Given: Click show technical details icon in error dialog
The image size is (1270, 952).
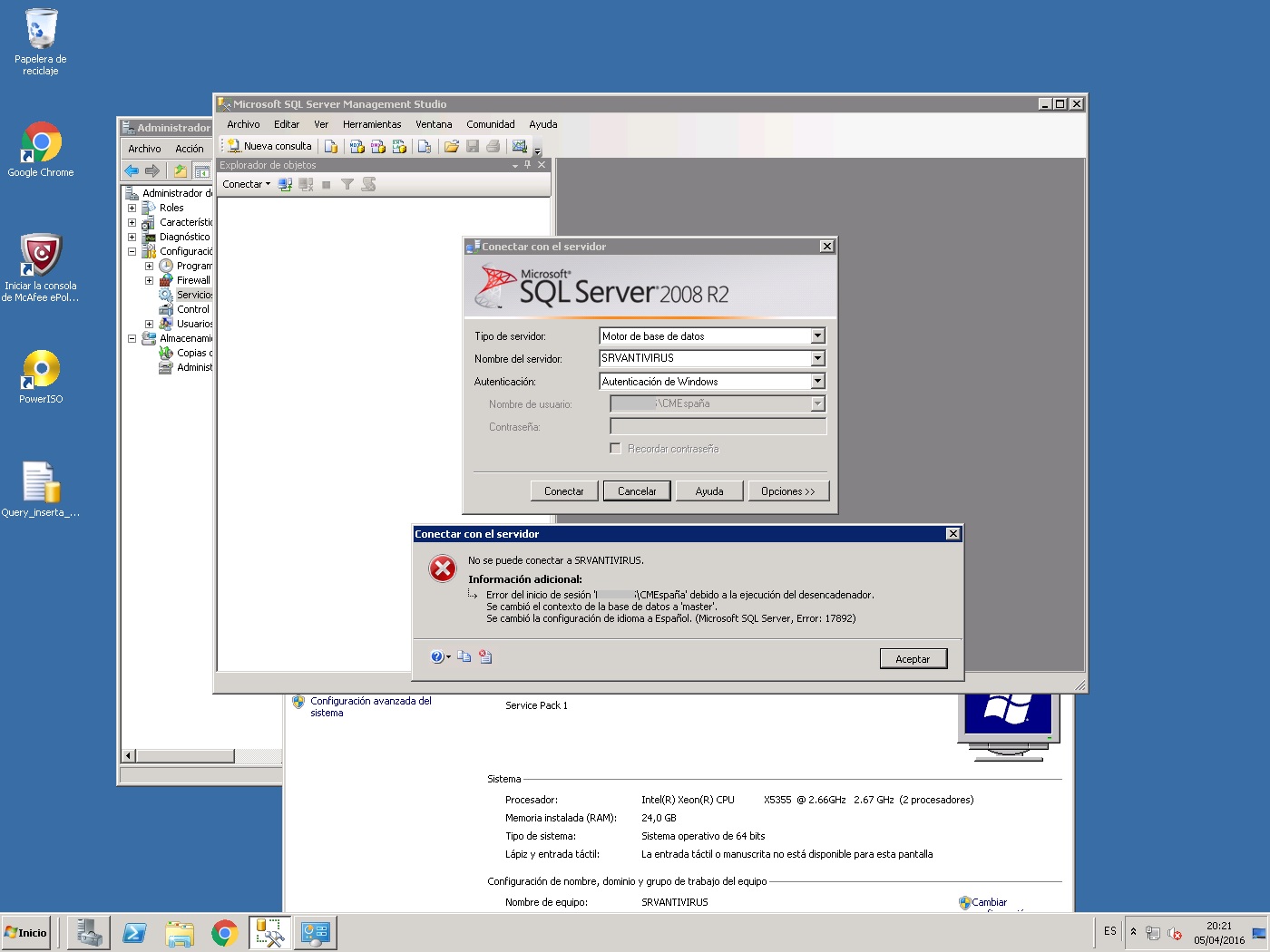Looking at the screenshot, I should [x=486, y=657].
